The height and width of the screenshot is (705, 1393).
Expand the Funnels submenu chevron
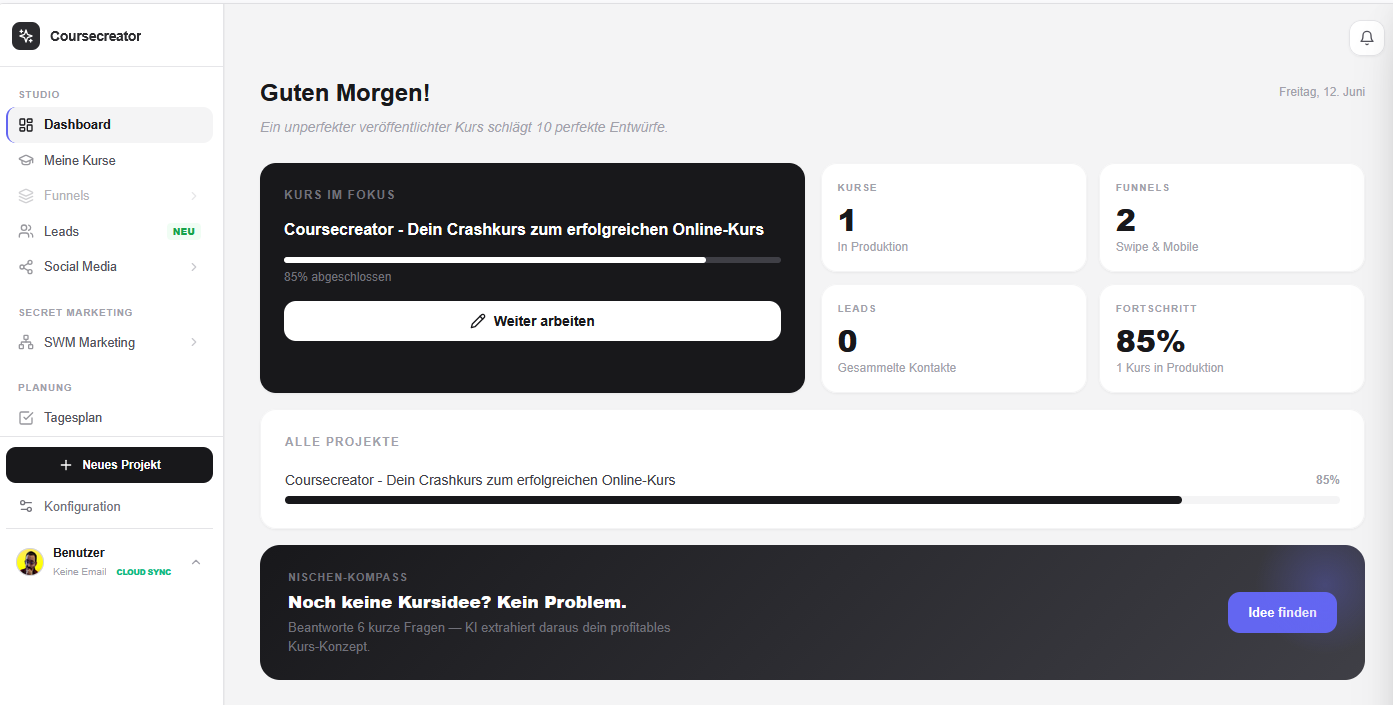coord(194,196)
